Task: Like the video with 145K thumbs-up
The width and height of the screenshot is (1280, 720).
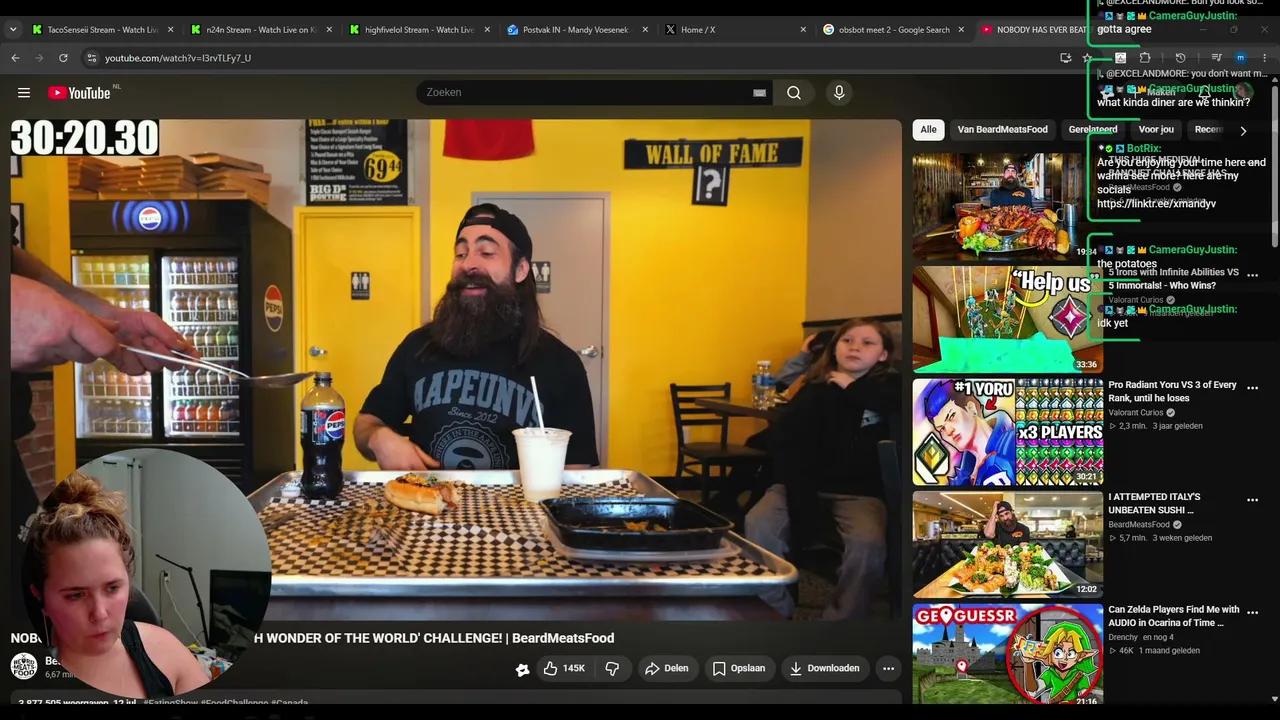Action: (564, 668)
